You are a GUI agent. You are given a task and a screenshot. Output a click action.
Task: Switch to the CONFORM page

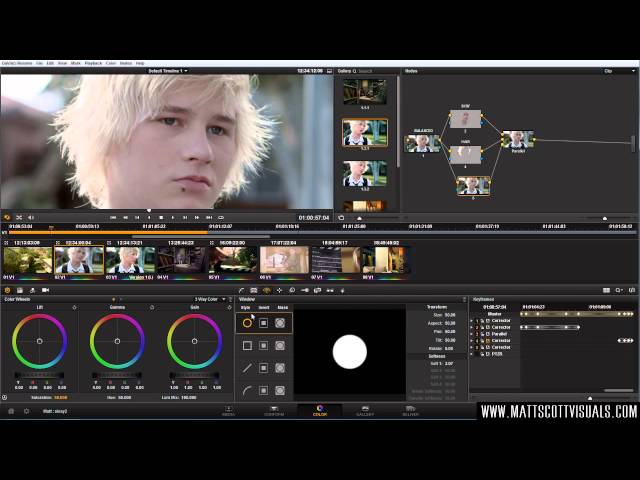pos(273,411)
